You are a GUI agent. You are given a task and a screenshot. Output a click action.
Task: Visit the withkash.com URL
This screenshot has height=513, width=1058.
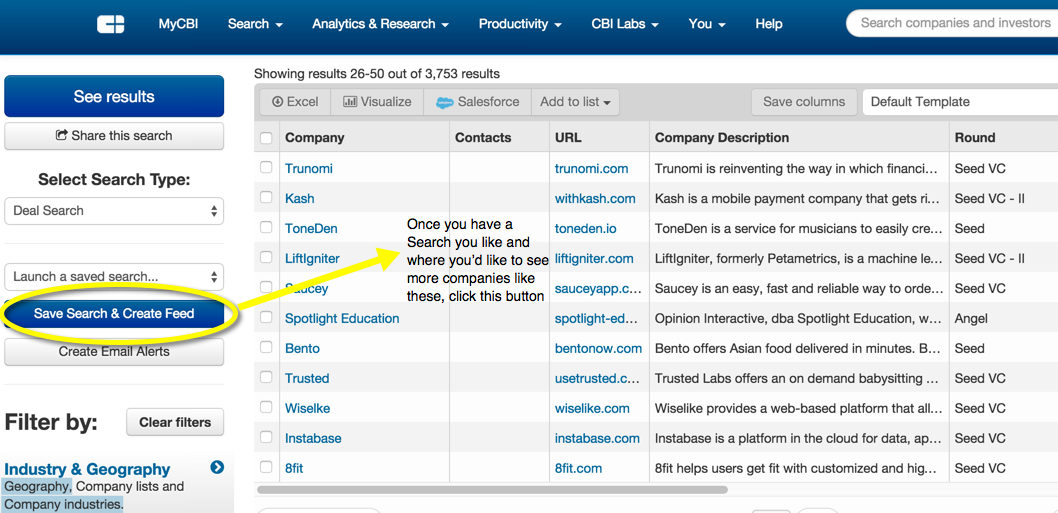pyautogui.click(x=595, y=198)
